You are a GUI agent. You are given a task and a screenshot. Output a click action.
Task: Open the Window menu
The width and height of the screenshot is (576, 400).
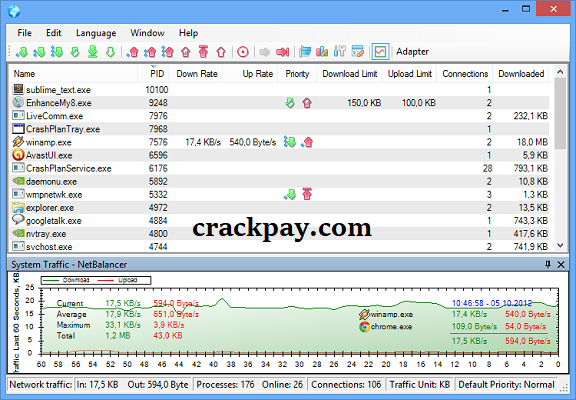[x=147, y=33]
